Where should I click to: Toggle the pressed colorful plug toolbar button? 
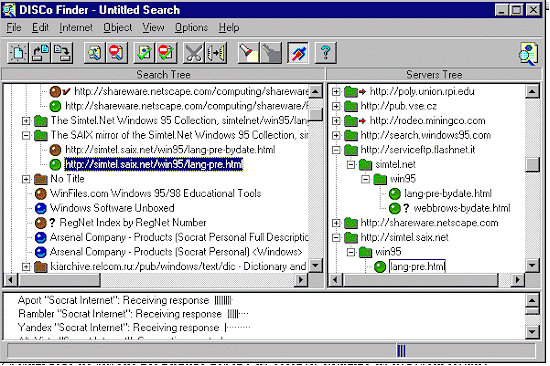tap(298, 53)
